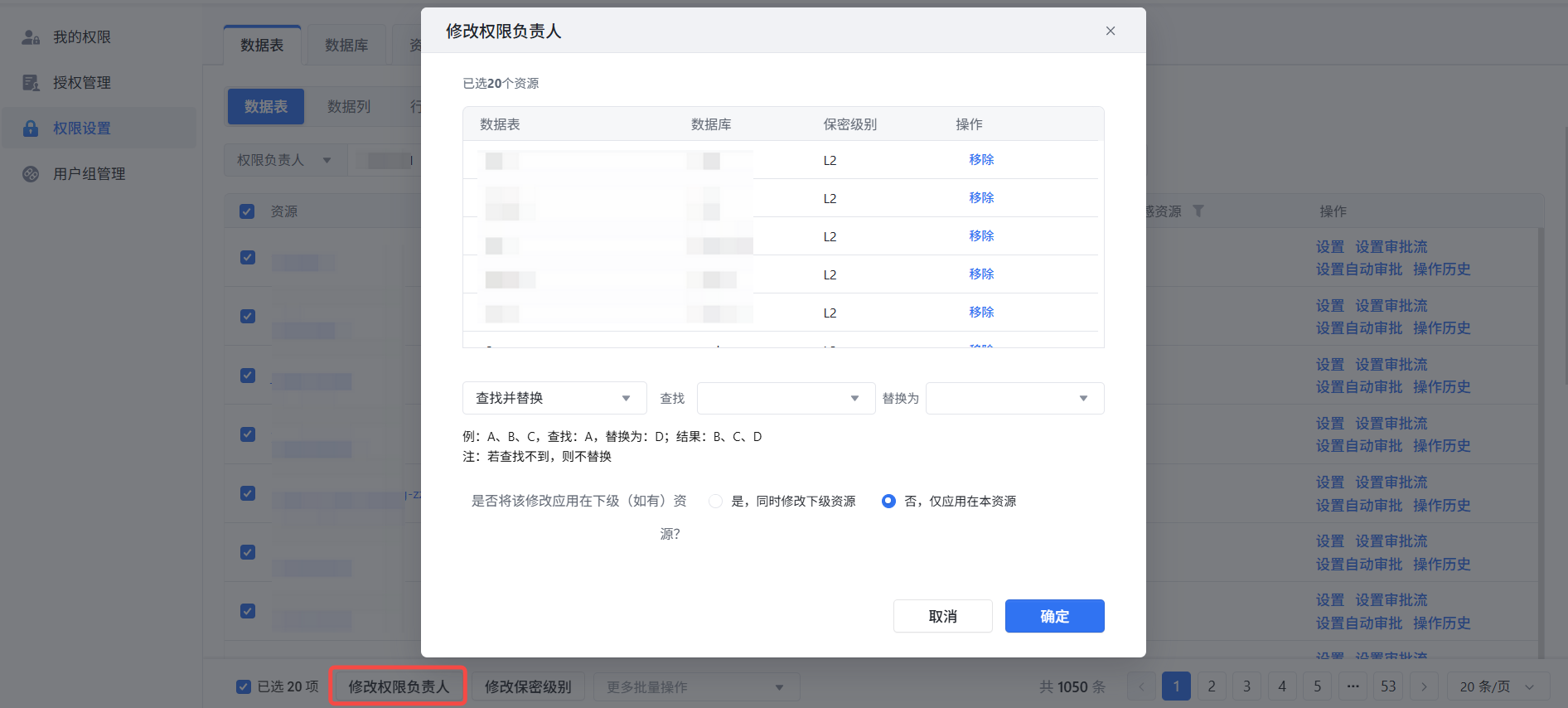Uncheck the third resource row checkbox
Viewport: 1568px width, 708px height.
[x=248, y=375]
